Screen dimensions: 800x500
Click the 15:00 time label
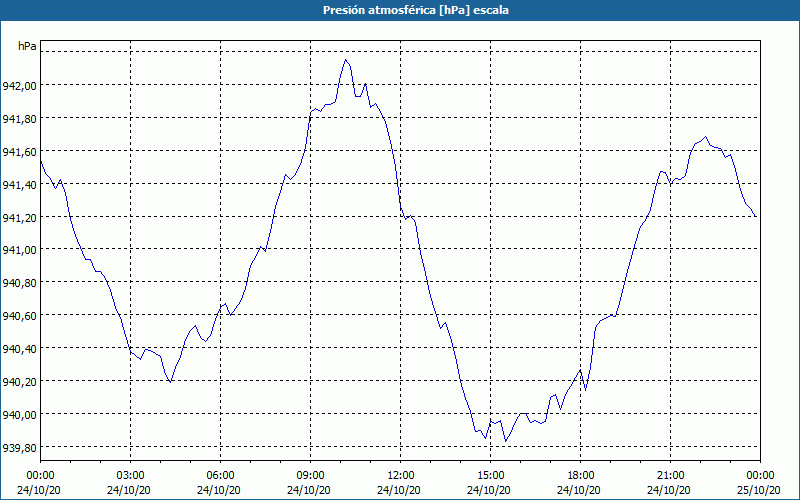pos(491,476)
